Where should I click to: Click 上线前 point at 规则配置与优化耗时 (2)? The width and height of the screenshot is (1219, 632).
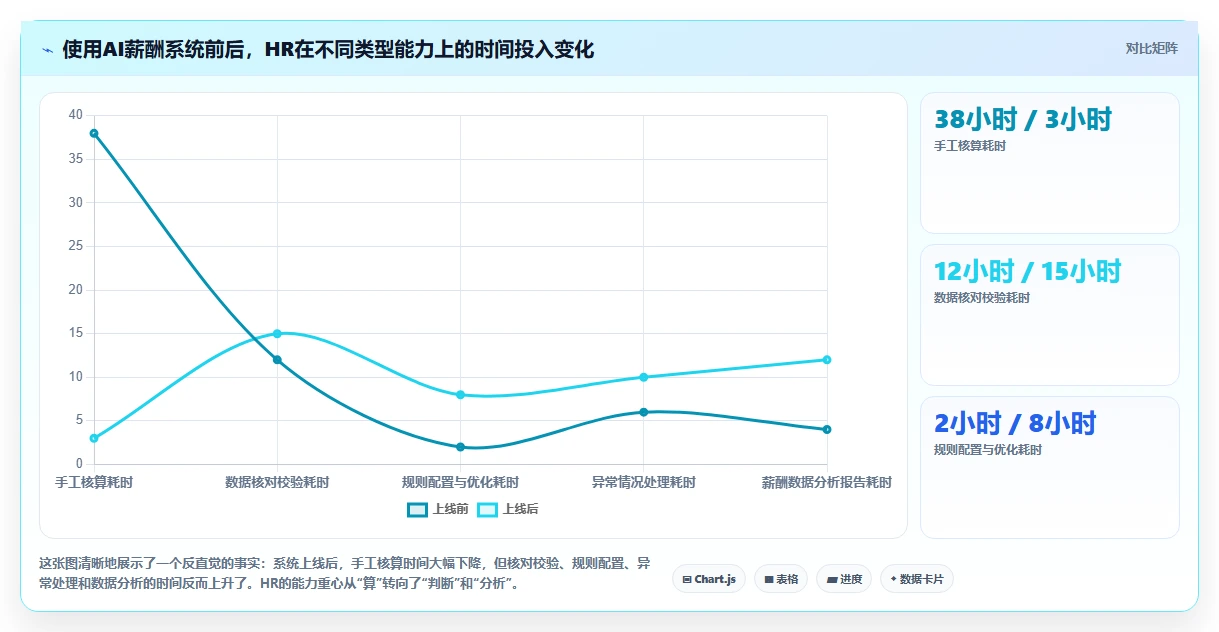pyautogui.click(x=460, y=447)
